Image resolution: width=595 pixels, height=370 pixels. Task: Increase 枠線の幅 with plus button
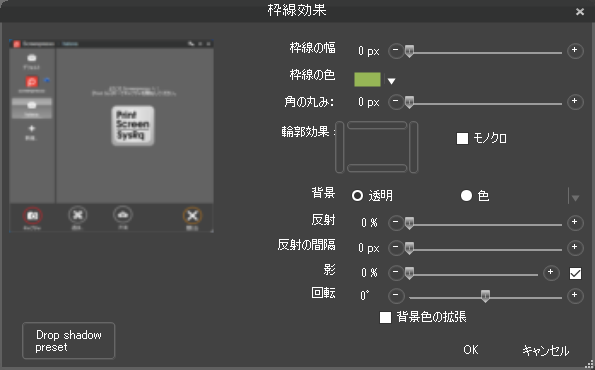(575, 50)
